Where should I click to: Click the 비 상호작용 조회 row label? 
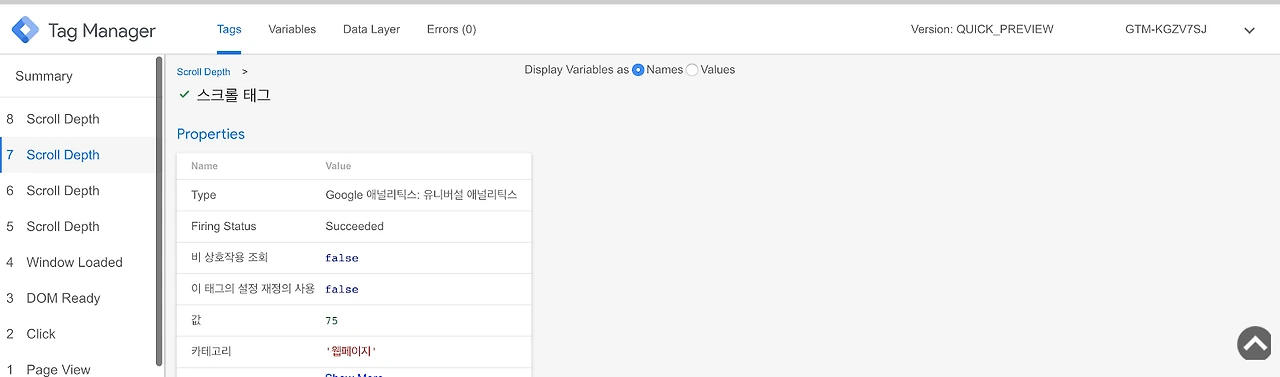229,257
